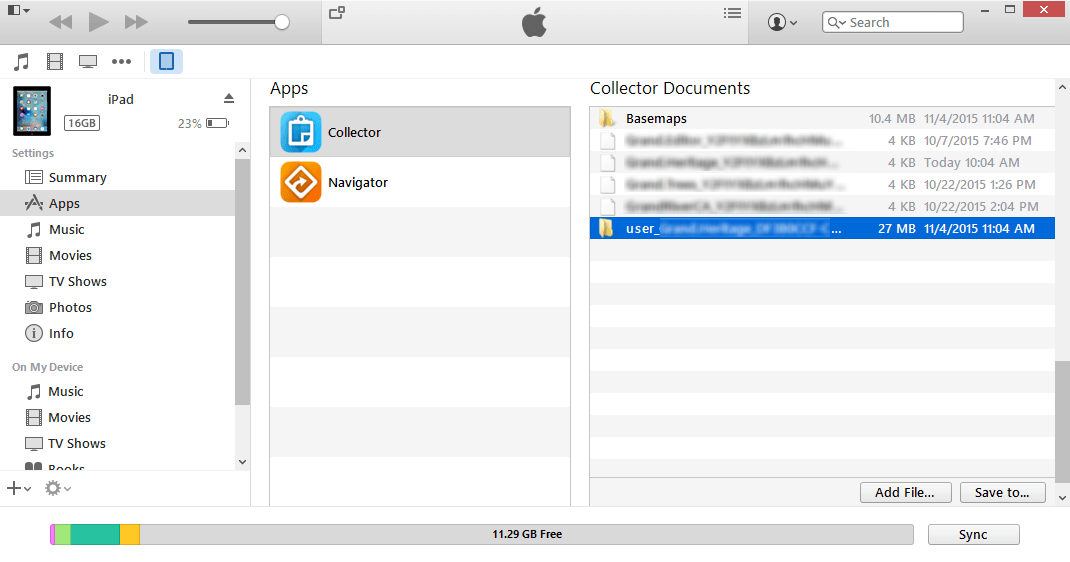Focus the Search field
The image size is (1070, 562).
[x=893, y=23]
